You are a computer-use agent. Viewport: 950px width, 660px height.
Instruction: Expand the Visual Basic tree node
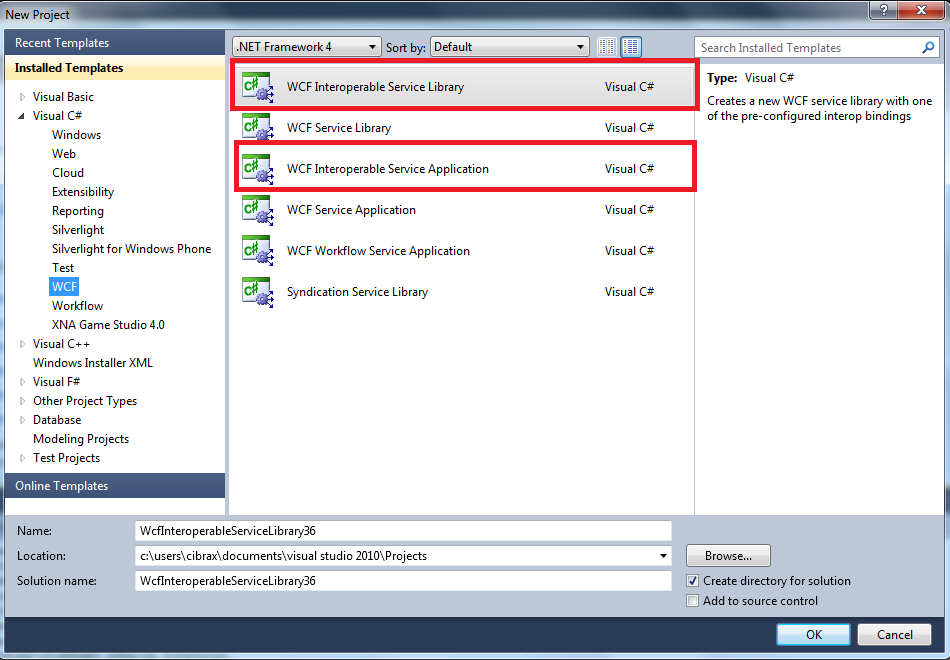(22, 97)
